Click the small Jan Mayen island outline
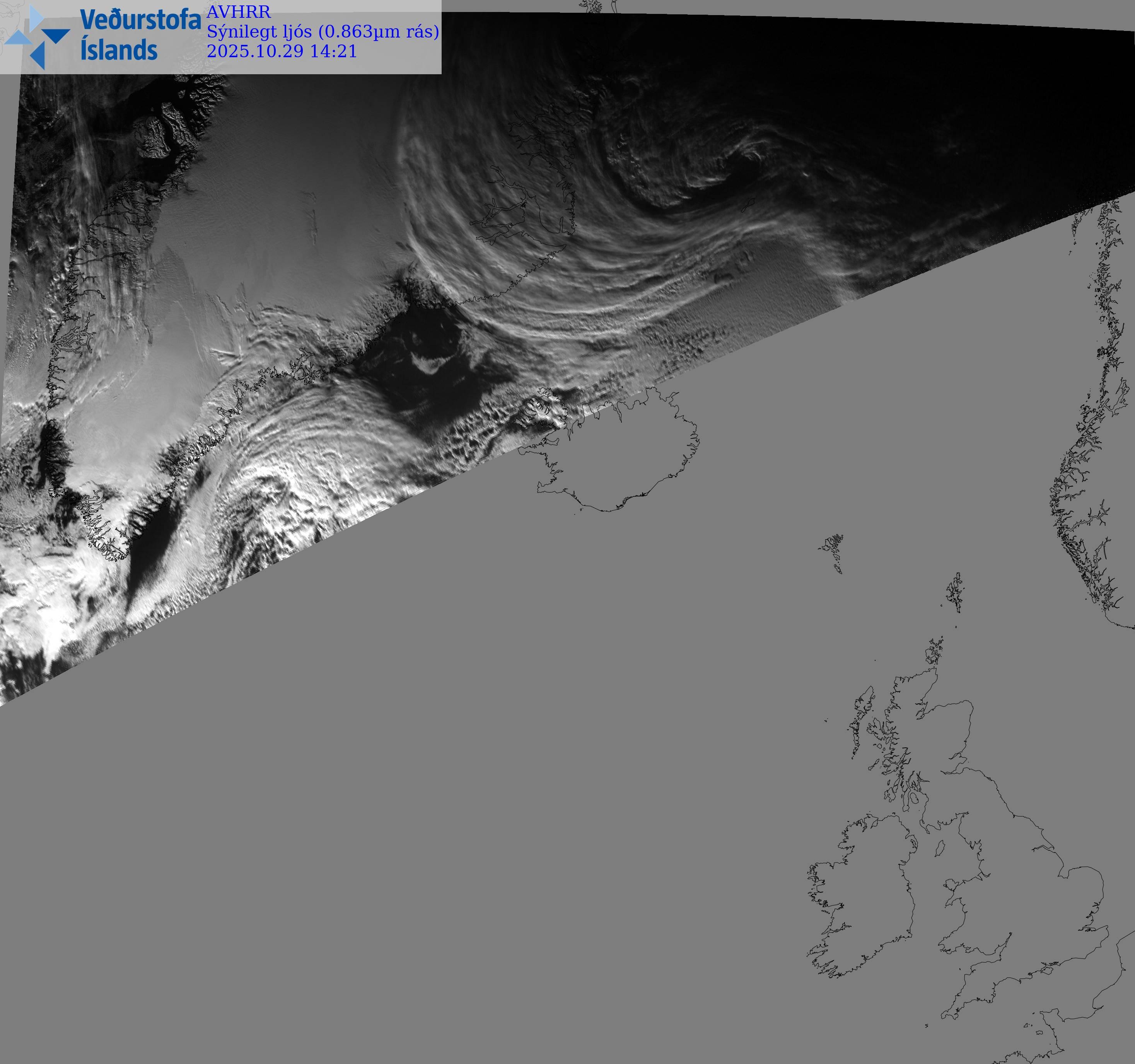This screenshot has width=1135, height=1064. tap(748, 205)
